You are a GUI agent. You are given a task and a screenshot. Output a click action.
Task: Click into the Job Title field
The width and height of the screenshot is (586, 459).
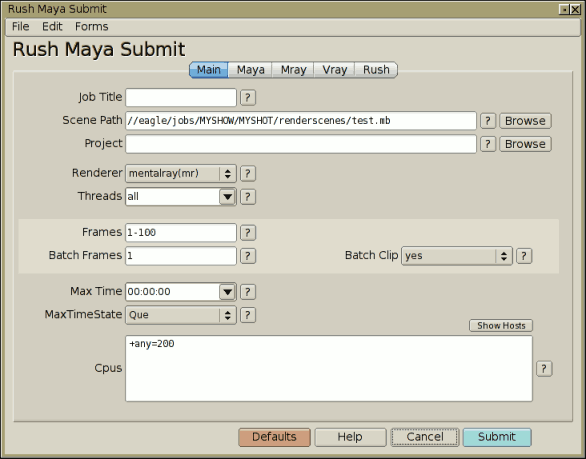[181, 98]
